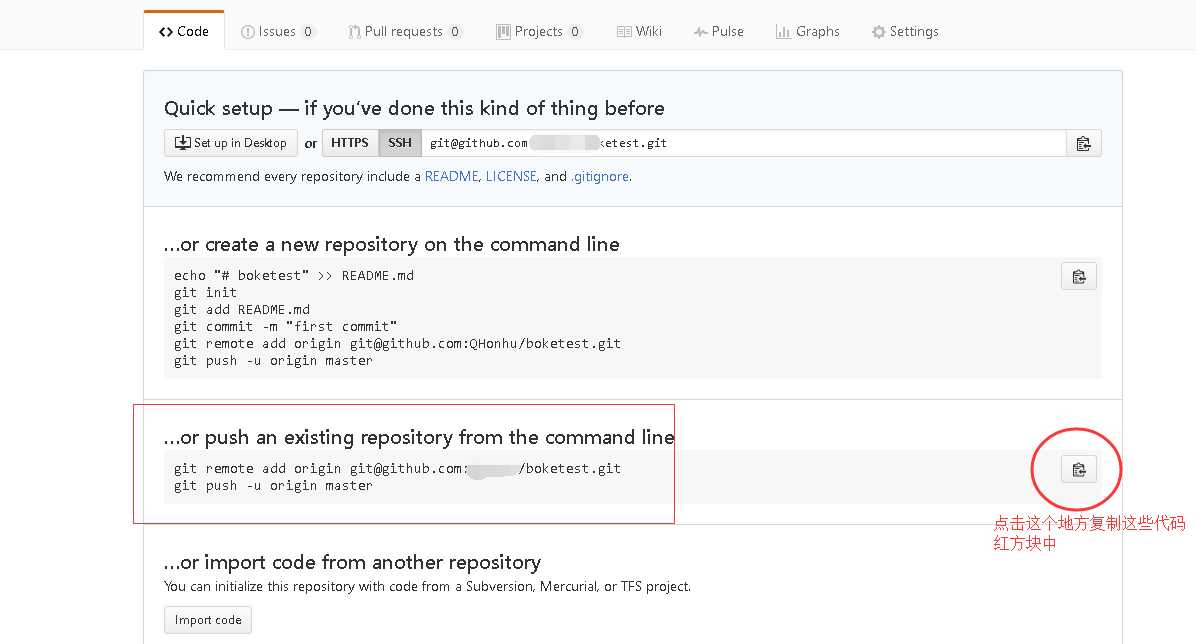Open the README link
The image size is (1196, 644).
tap(452, 176)
